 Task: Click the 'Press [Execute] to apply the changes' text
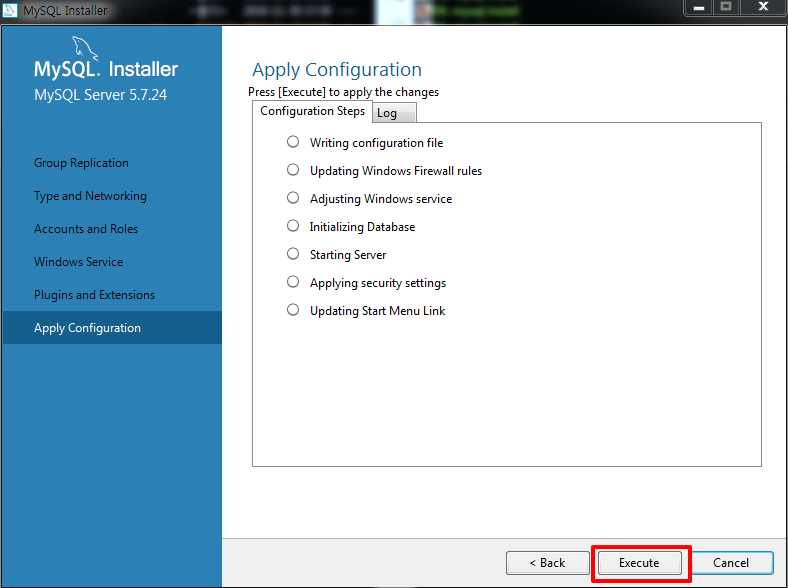tap(344, 92)
